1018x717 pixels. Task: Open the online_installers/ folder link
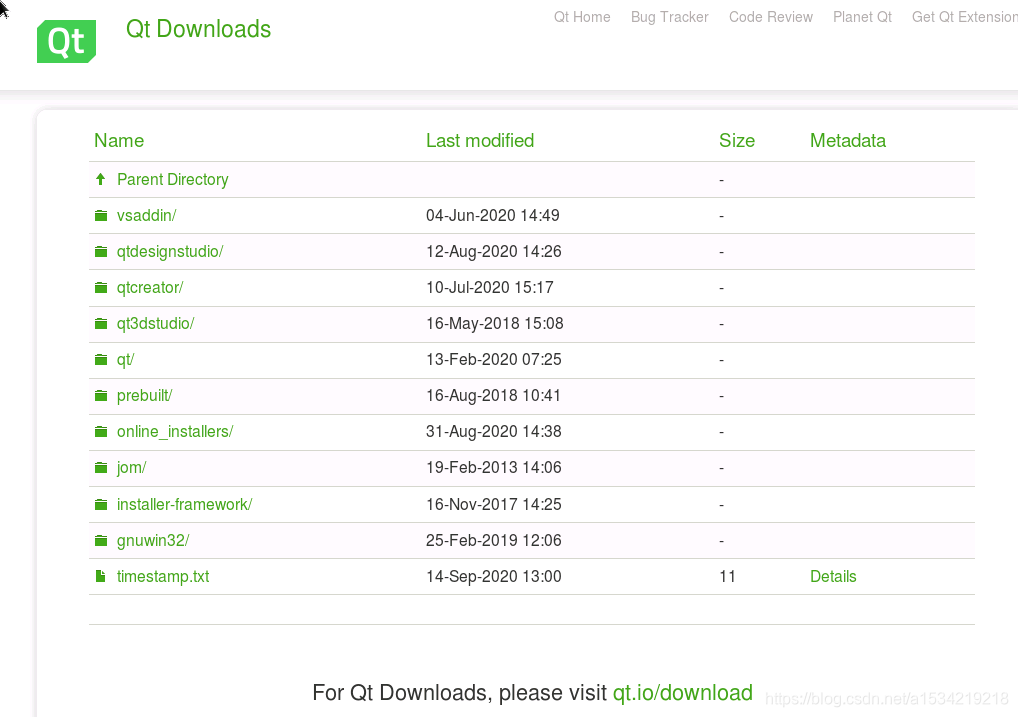click(175, 432)
